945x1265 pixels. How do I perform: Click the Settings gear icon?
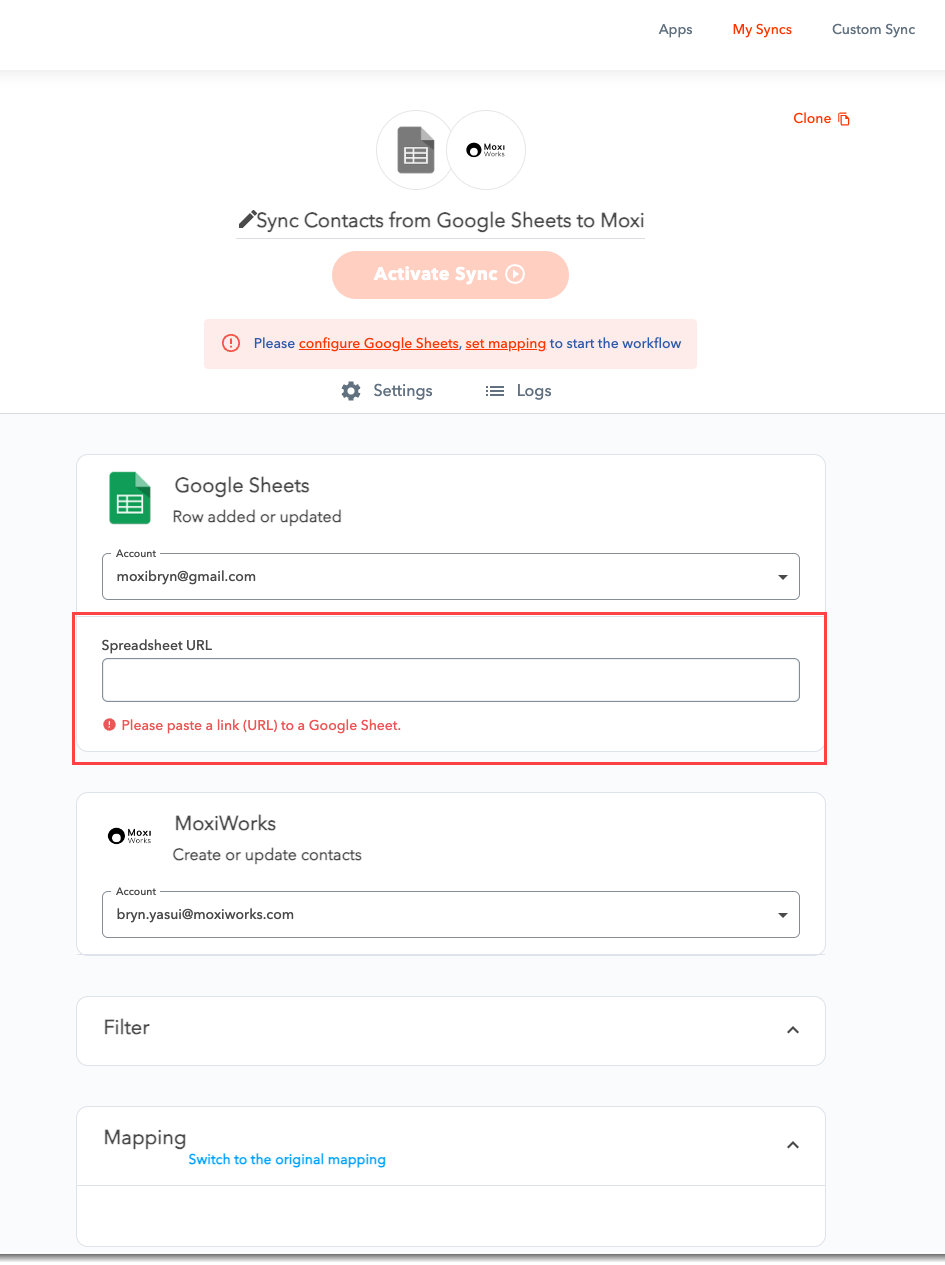pyautogui.click(x=351, y=391)
